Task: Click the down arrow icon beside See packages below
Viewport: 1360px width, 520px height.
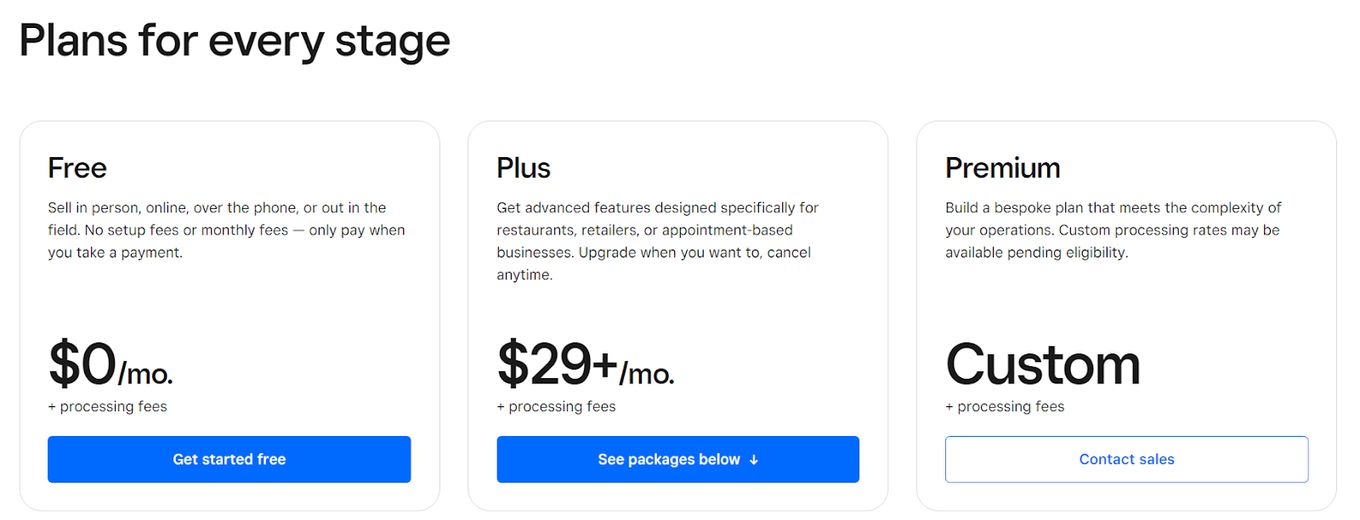Action: 754,460
